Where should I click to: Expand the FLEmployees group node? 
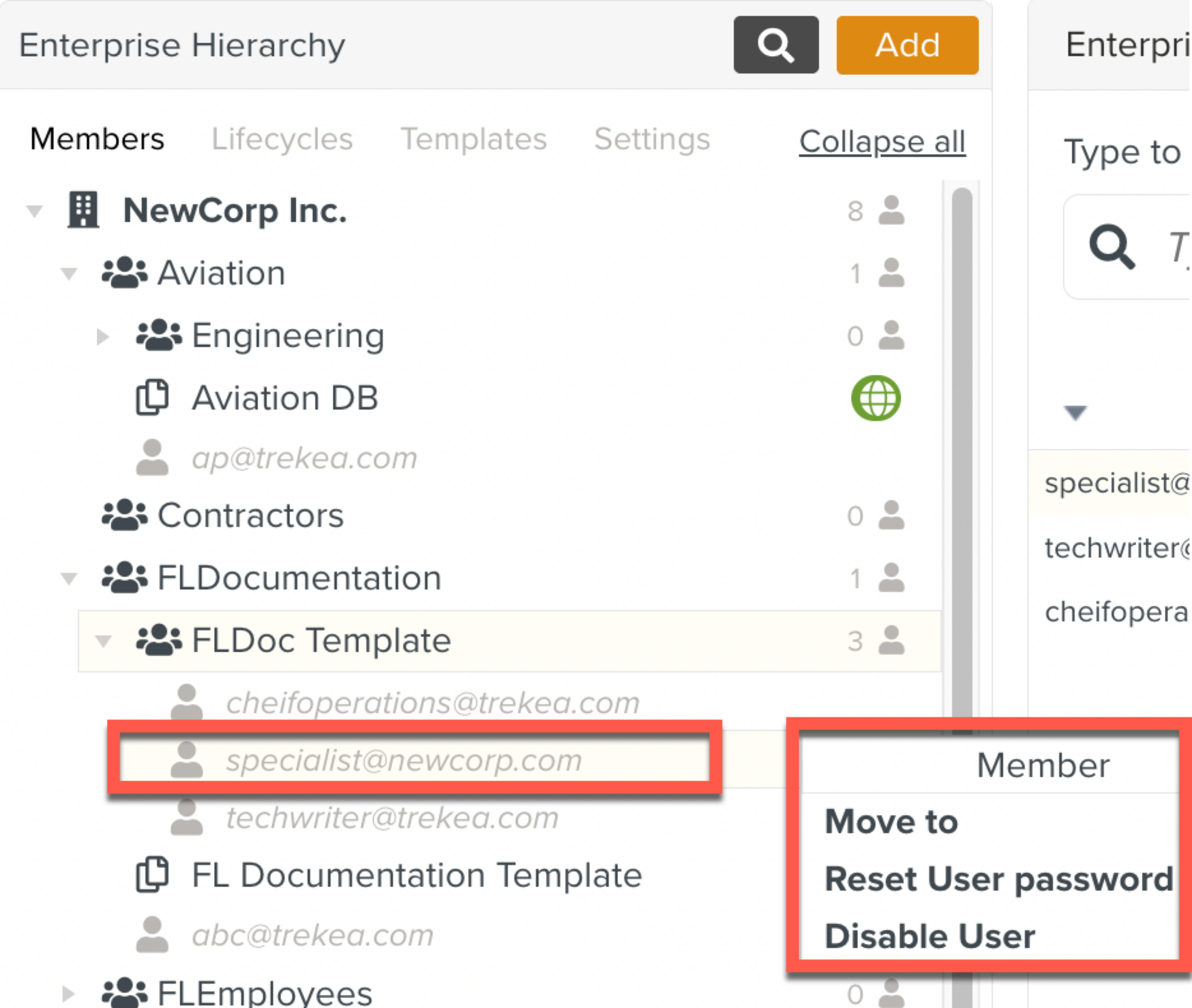tap(69, 994)
